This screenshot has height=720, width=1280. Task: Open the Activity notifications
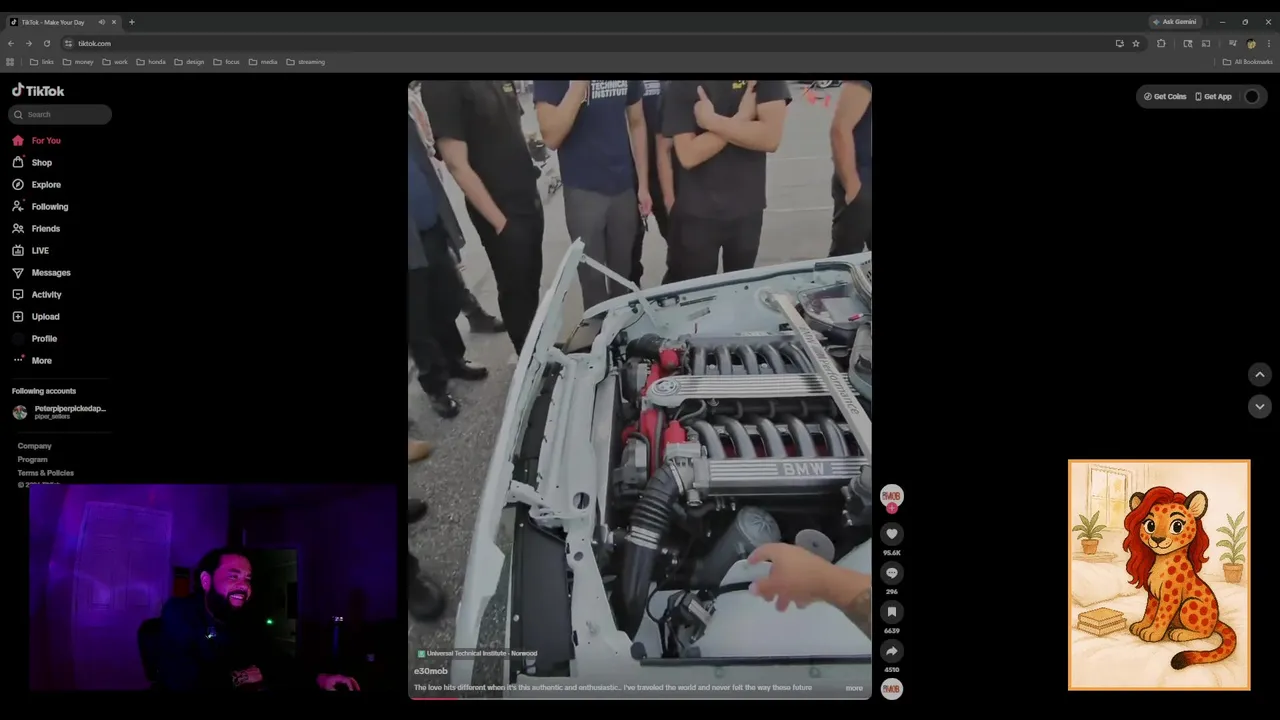coord(37,295)
